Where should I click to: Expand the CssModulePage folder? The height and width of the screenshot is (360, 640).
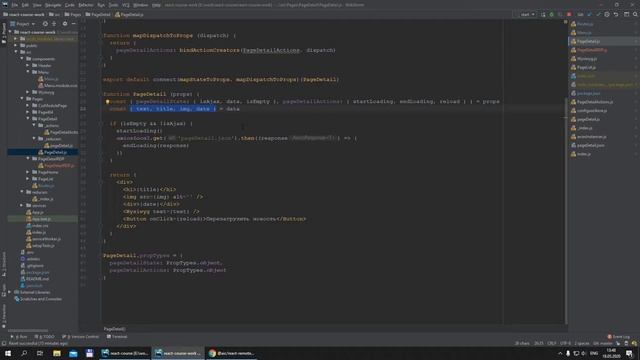point(28,105)
